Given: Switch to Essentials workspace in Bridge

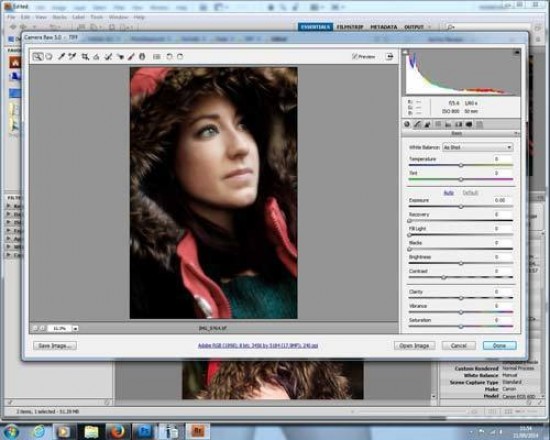Looking at the screenshot, I should point(315,27).
